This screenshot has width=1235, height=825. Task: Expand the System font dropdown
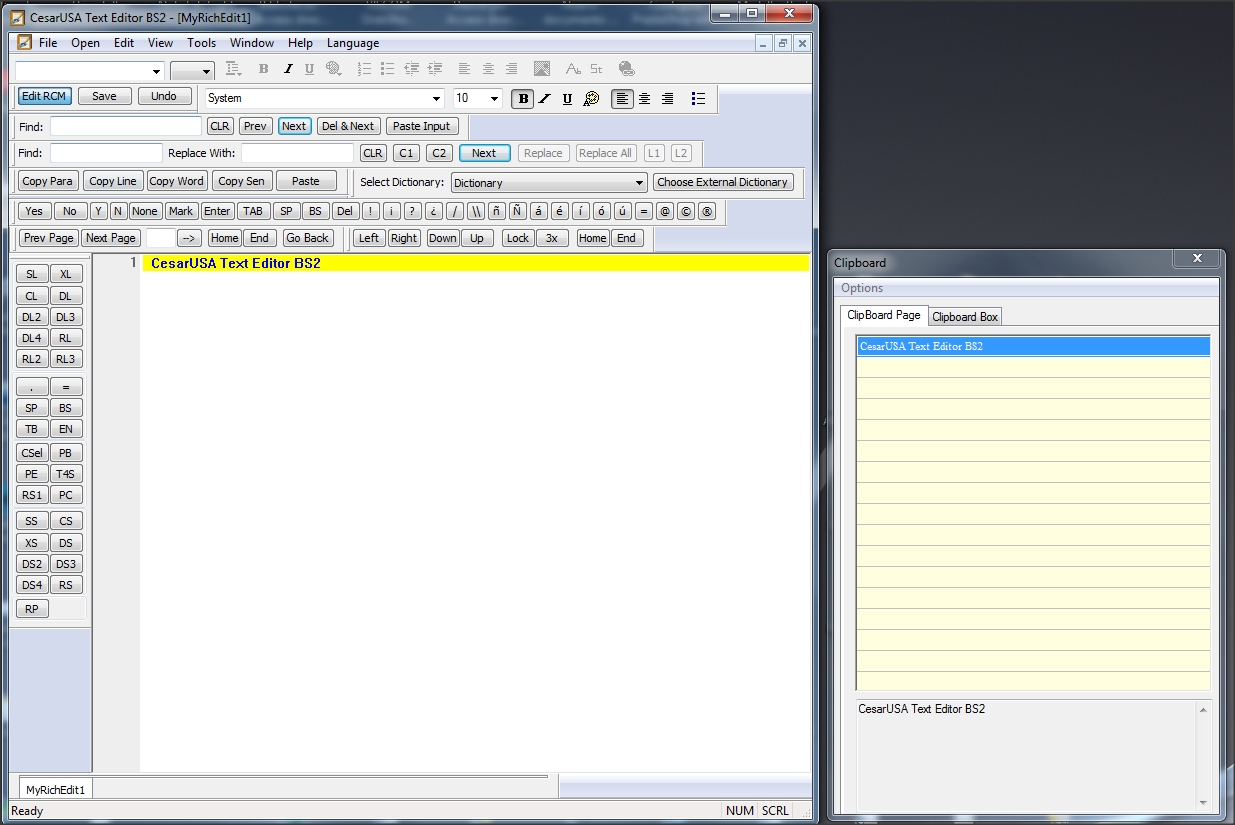click(436, 98)
